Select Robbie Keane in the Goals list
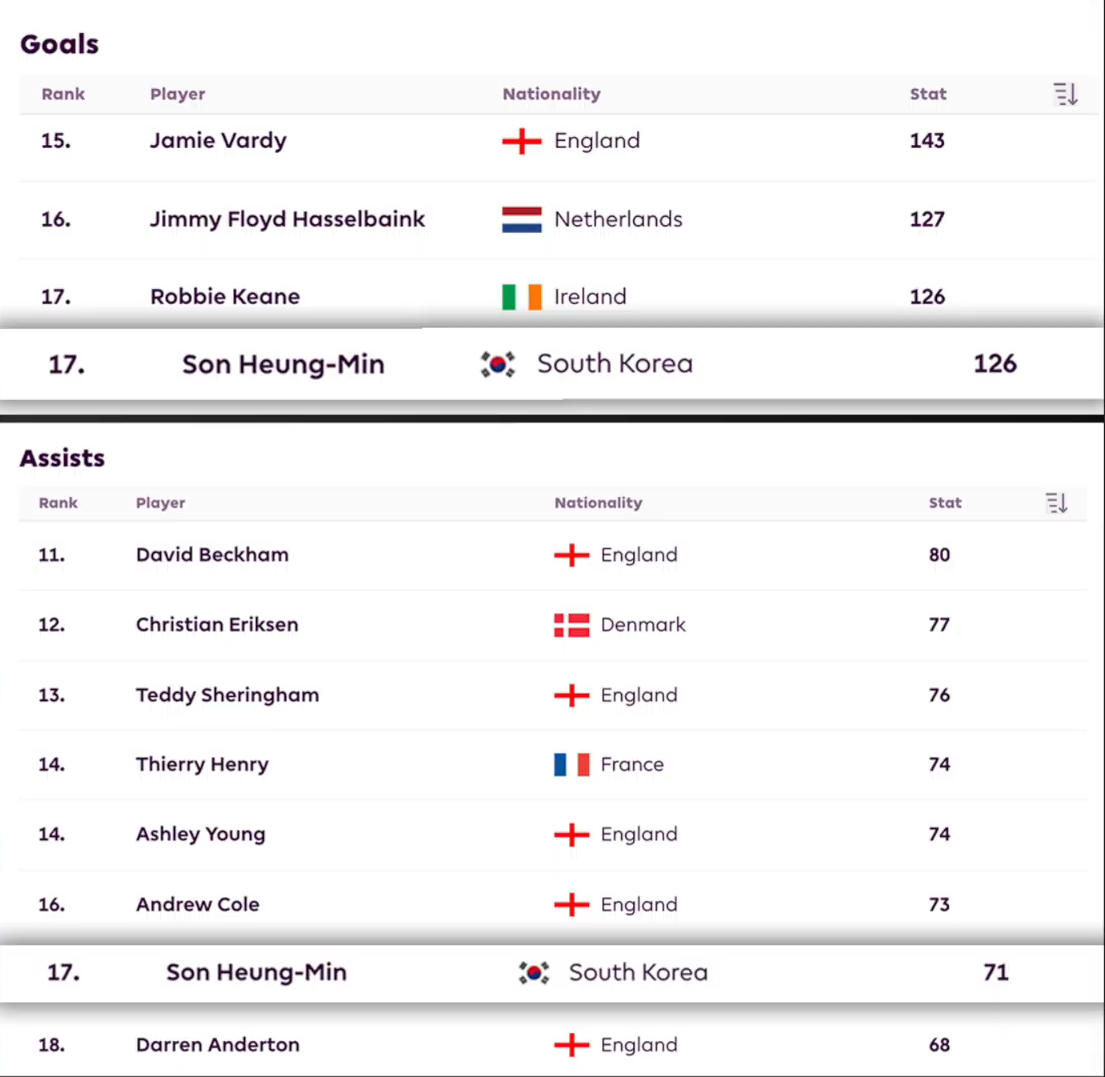 [x=225, y=297]
